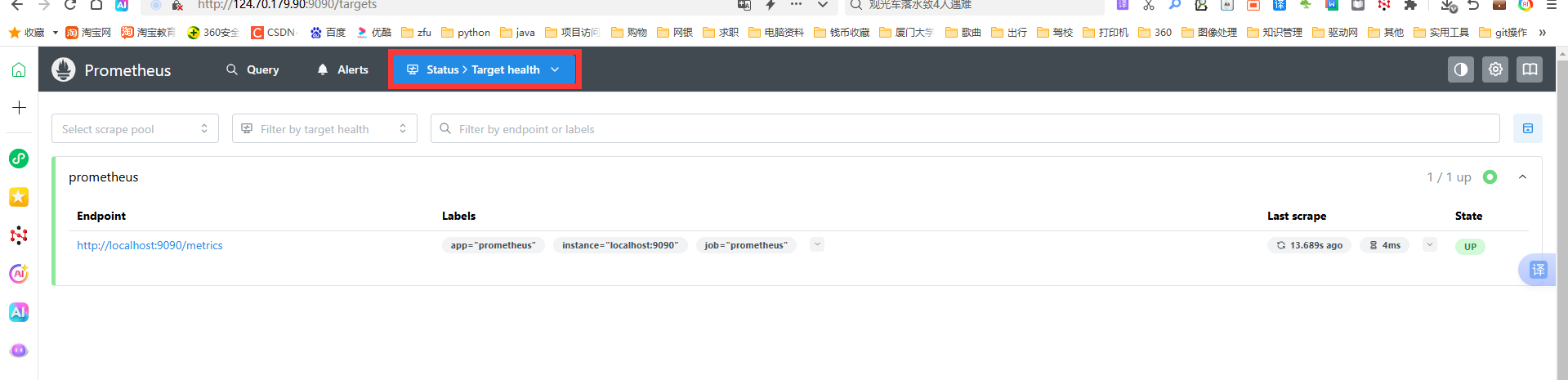Click the prometheus pool name heading

click(x=104, y=177)
